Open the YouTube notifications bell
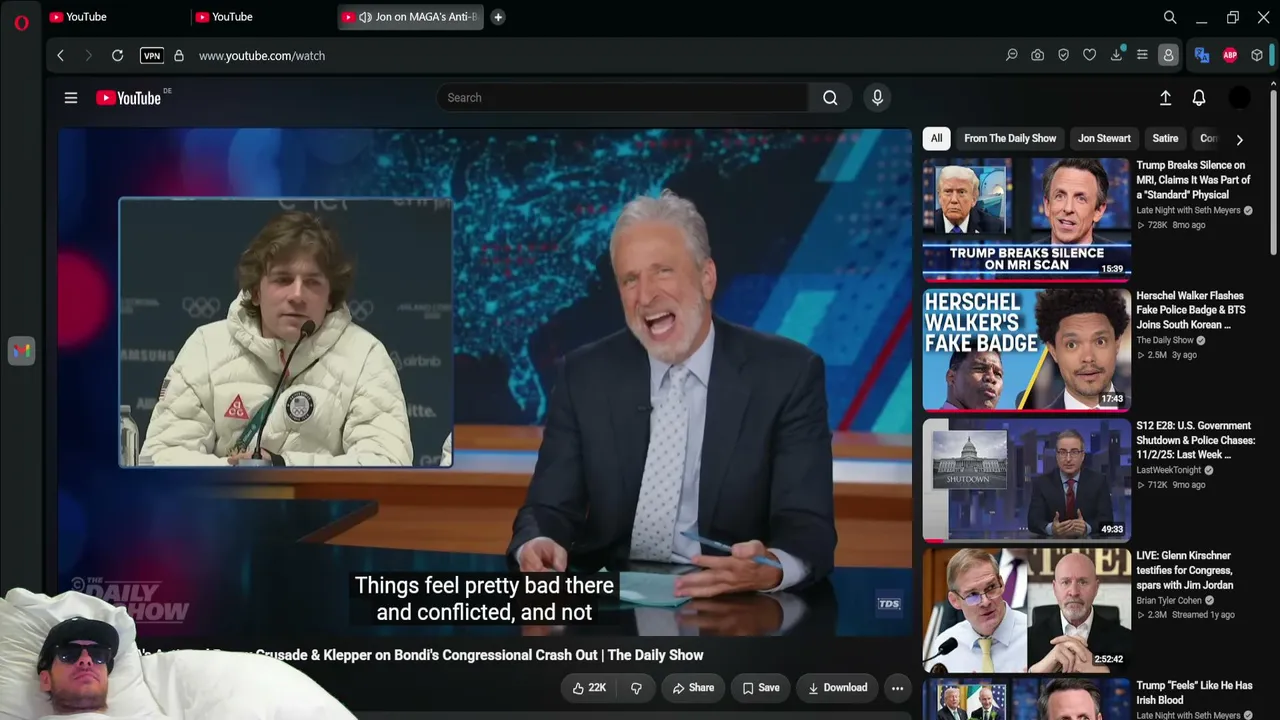Viewport: 1280px width, 720px height. (x=1199, y=98)
